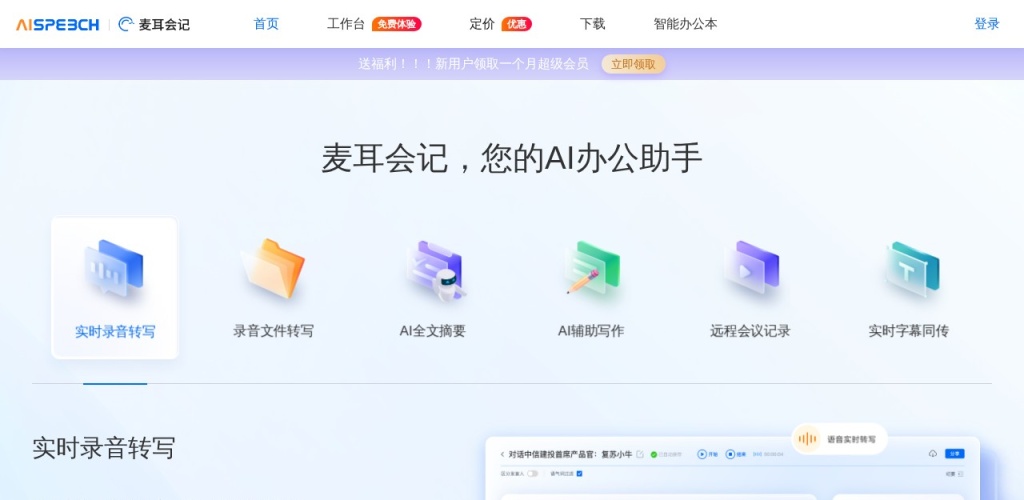
Task: Toggle the 区分发言人 switch
Action: (x=533, y=474)
